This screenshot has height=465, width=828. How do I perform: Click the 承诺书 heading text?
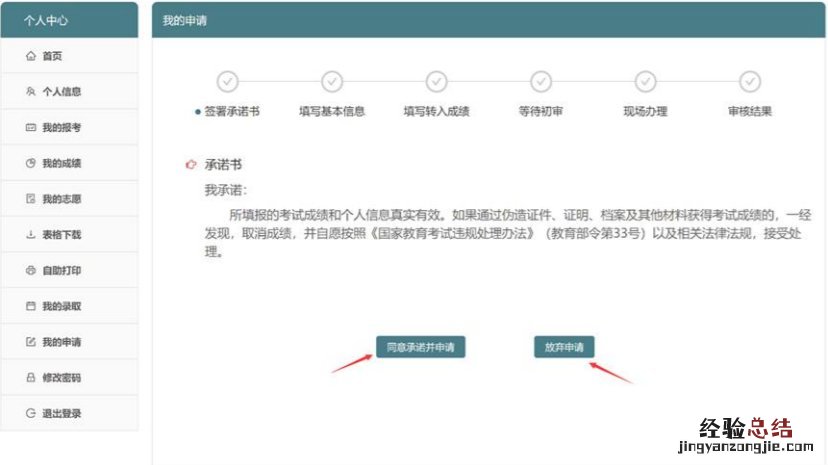coord(223,165)
